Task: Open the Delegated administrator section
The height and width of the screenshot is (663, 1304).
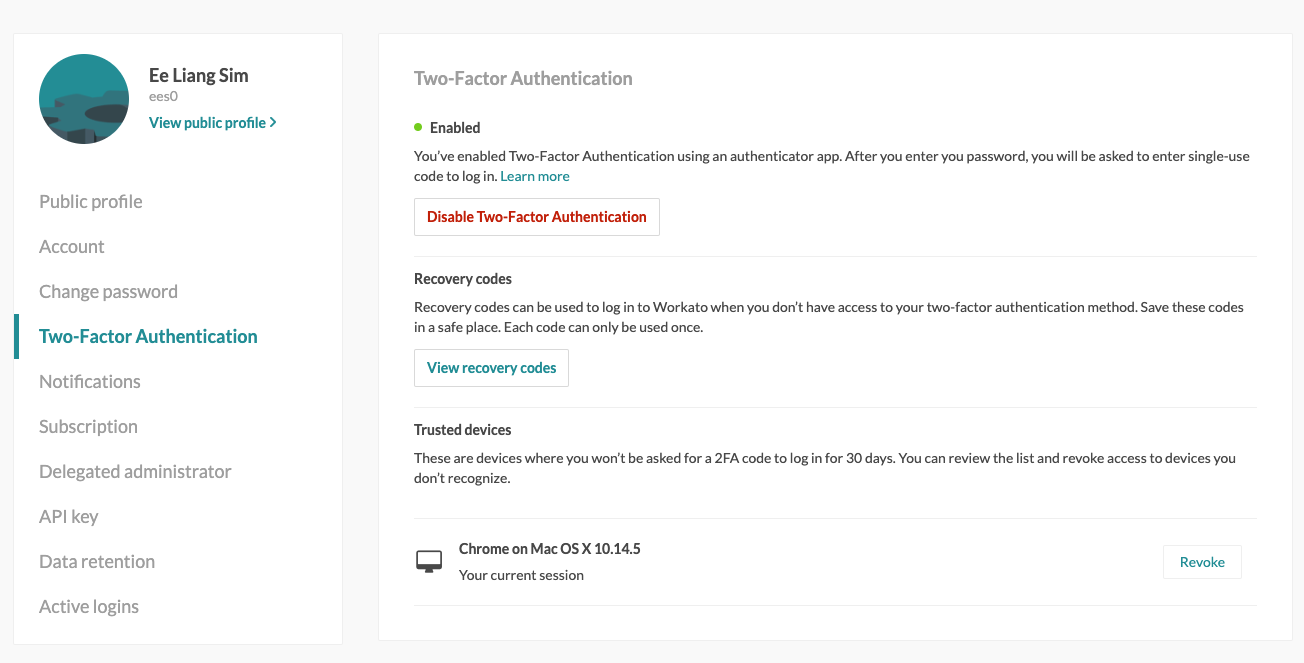Action: (x=135, y=471)
